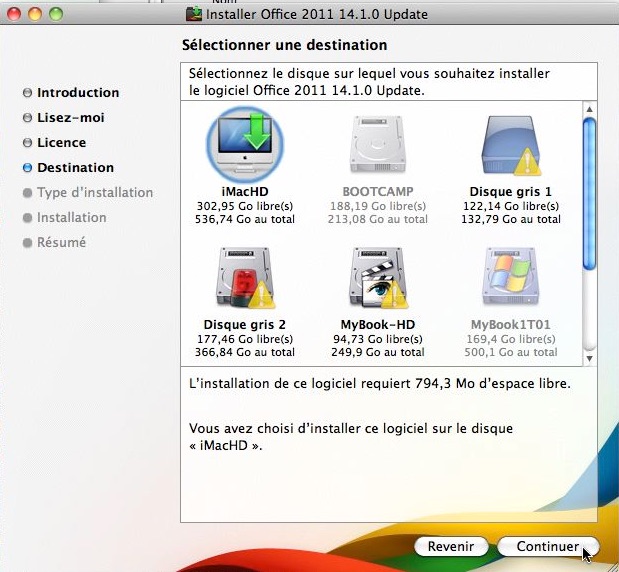Screen dimensions: 619x572
Task: Click the Type d'installation step bullet
Action: [x=27, y=193]
